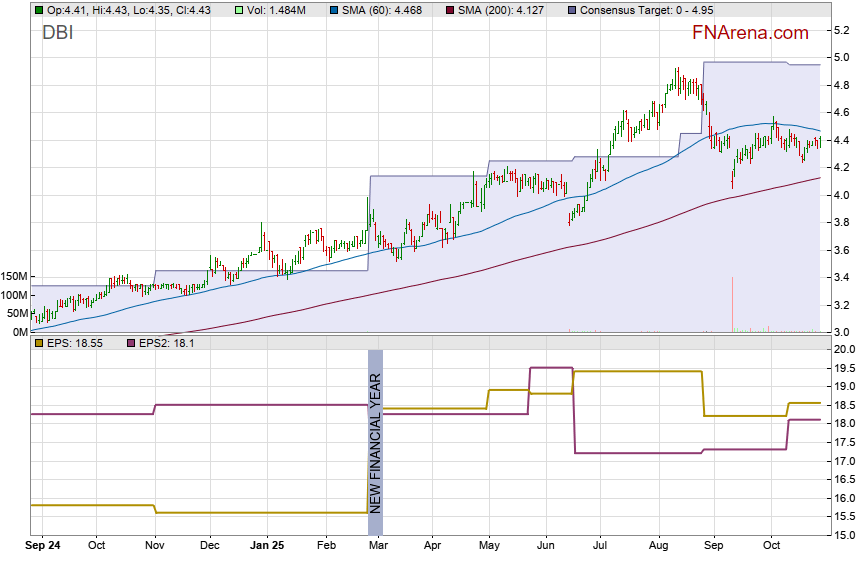
Task: Click the Jan 25 date axis label
Action: [x=265, y=547]
